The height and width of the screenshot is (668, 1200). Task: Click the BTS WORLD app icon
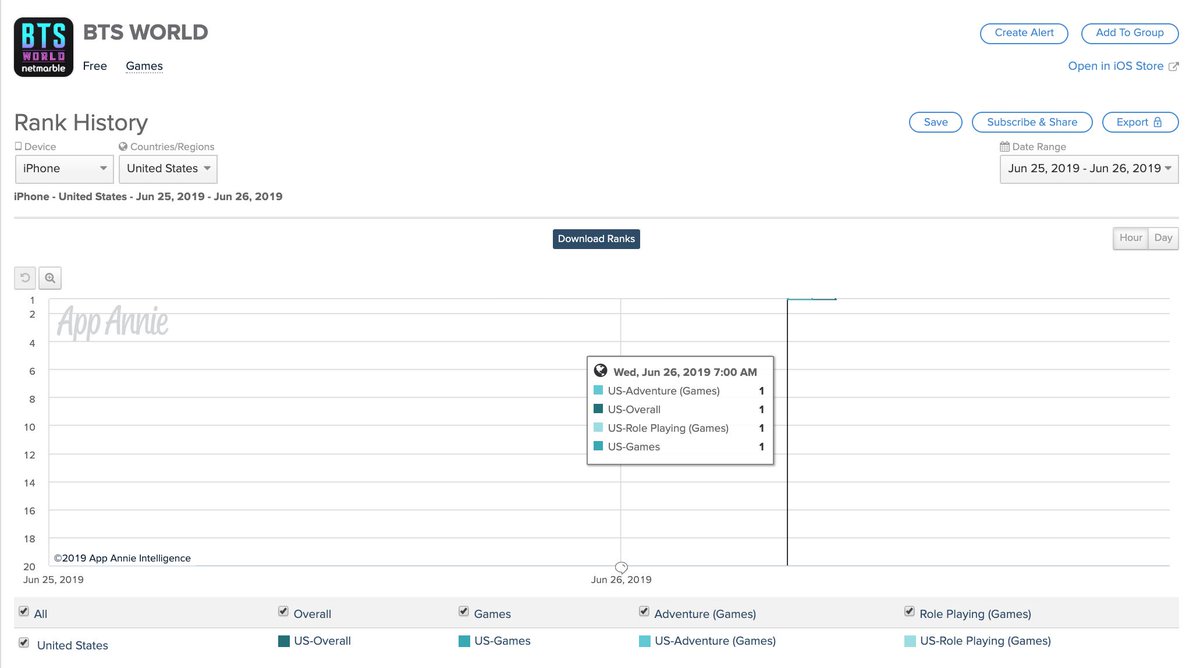click(43, 48)
